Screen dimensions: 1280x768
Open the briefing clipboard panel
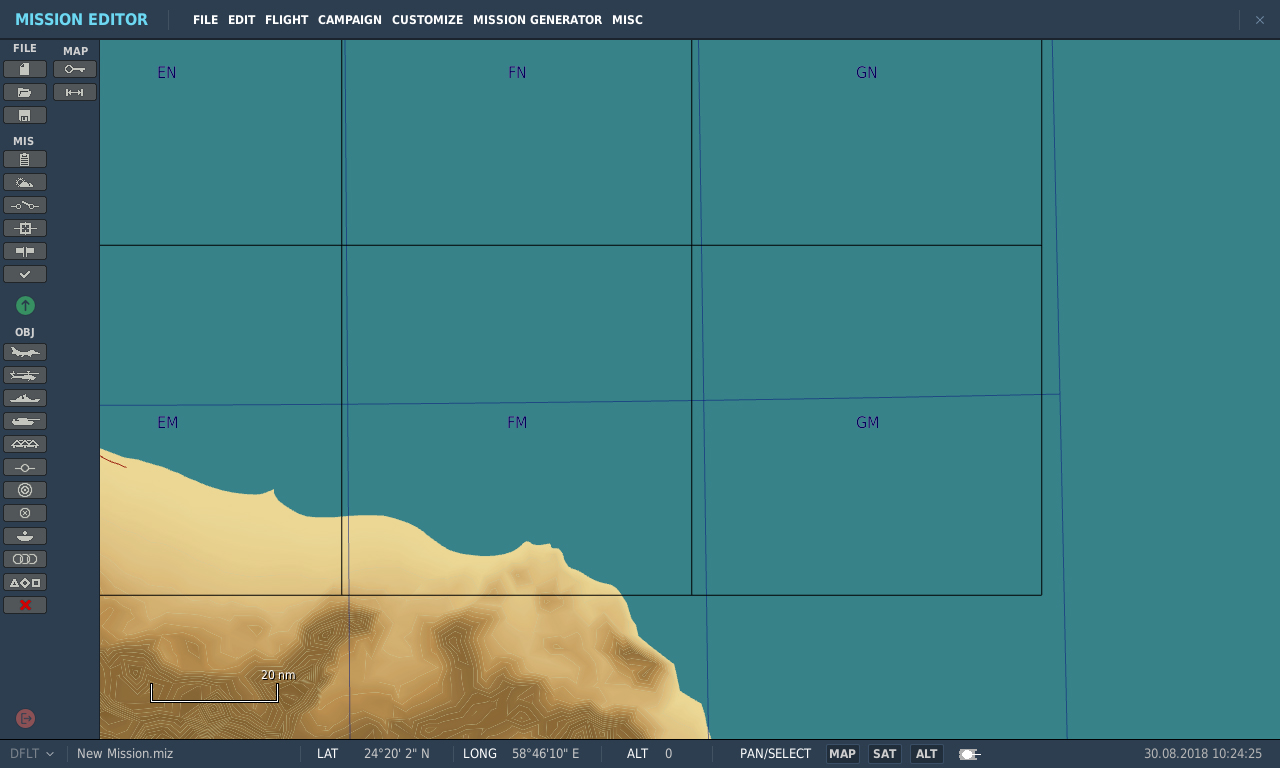tap(25, 159)
